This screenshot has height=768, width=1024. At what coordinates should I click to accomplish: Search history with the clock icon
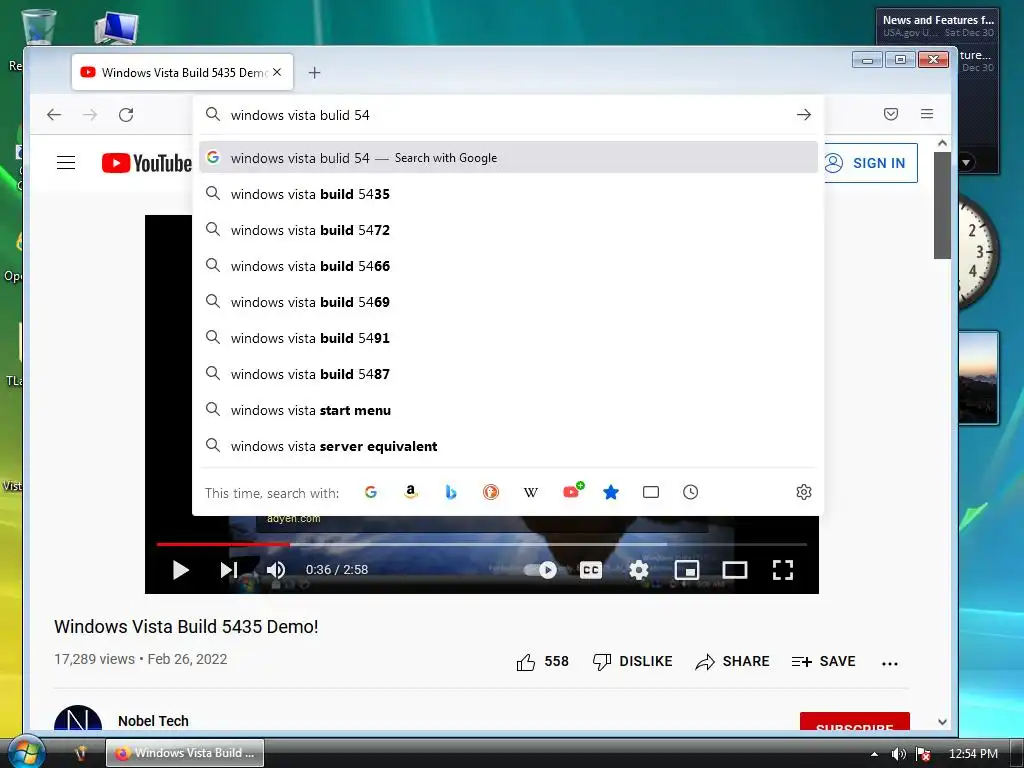[x=690, y=492]
